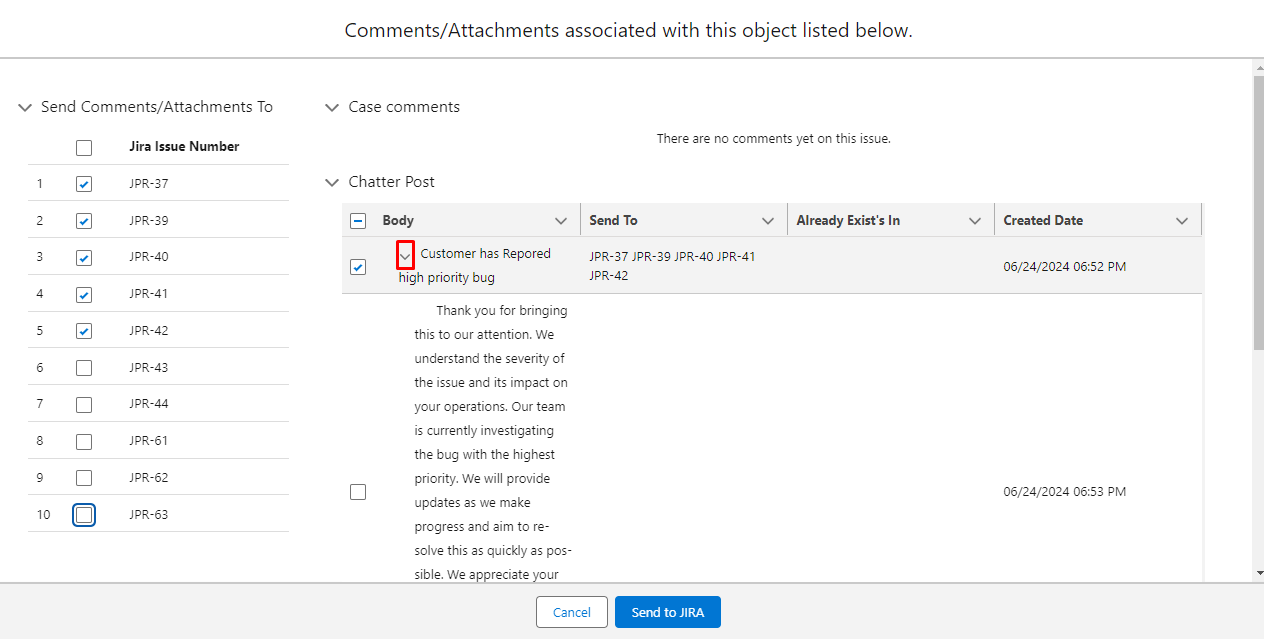Viewport: 1264px width, 639px height.
Task: Click the Send To column header label
Action: point(613,221)
